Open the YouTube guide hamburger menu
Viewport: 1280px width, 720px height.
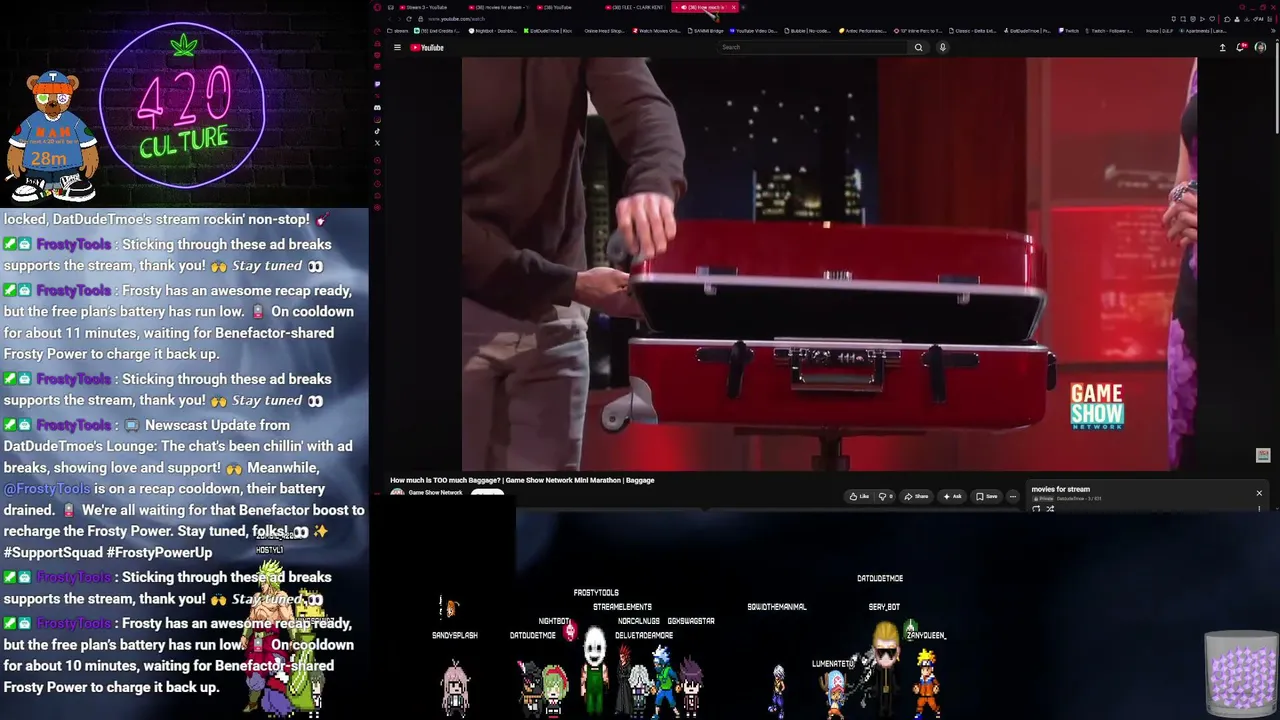coord(397,47)
